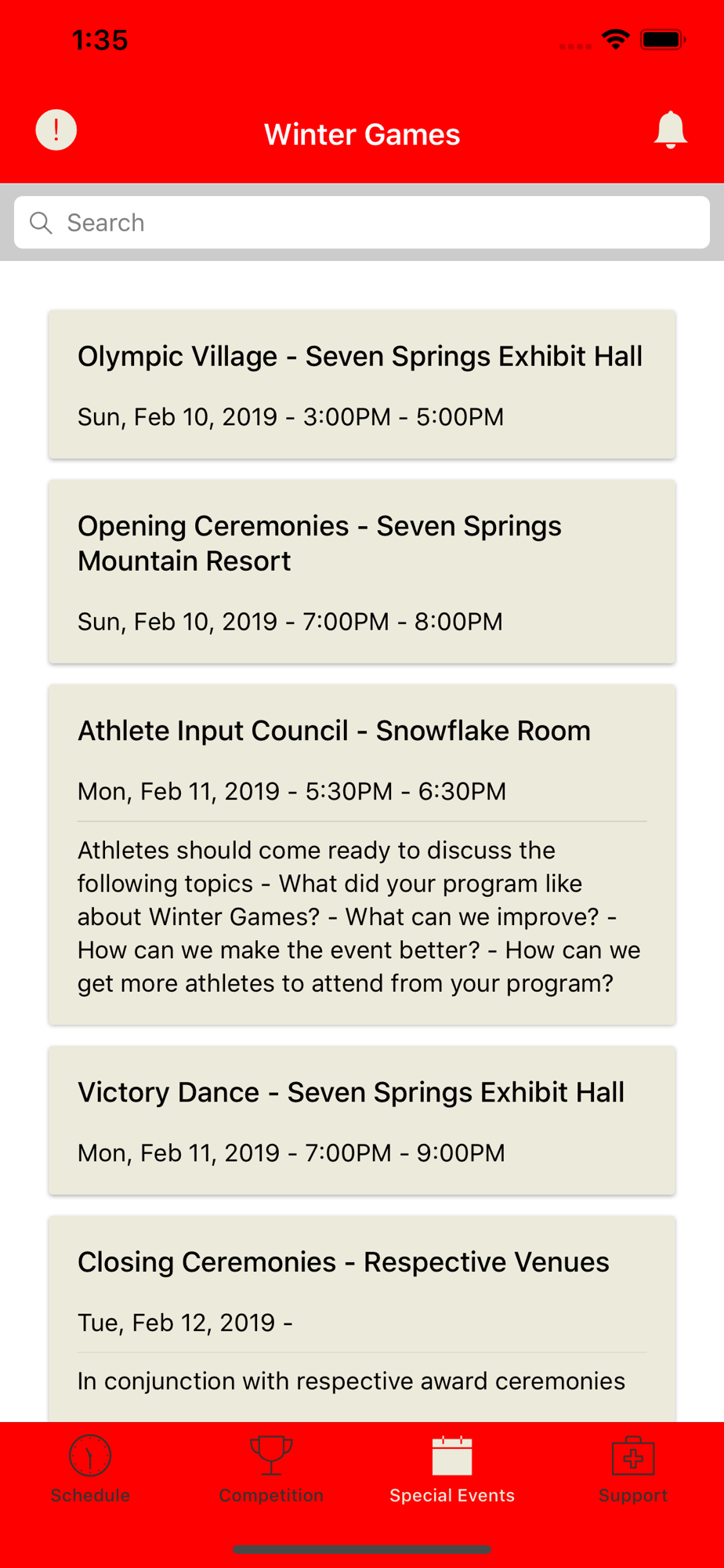Click inside the Search field
Screen dimensions: 724x1568
point(362,223)
